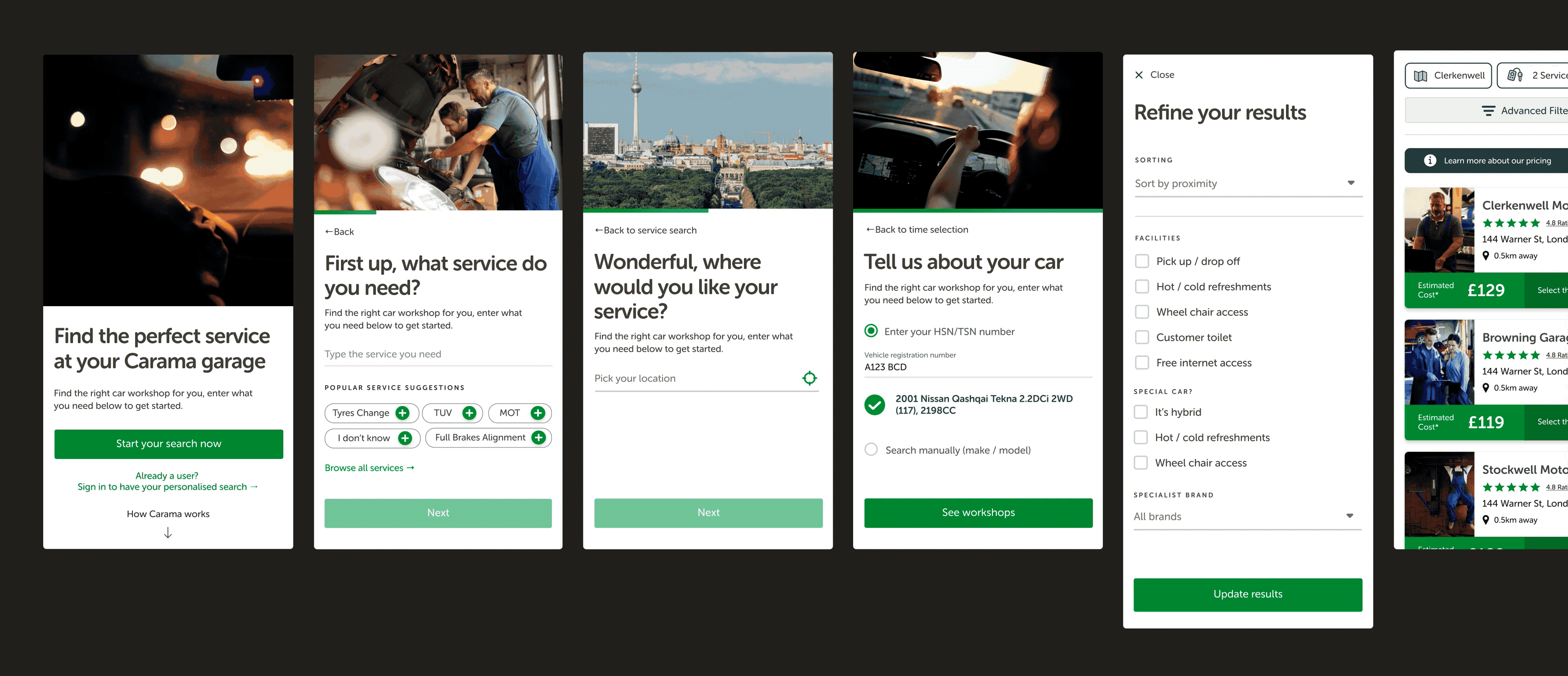Screen dimensions: 1568x676
Task: Focus the Type the service you need field
Action: (438, 355)
